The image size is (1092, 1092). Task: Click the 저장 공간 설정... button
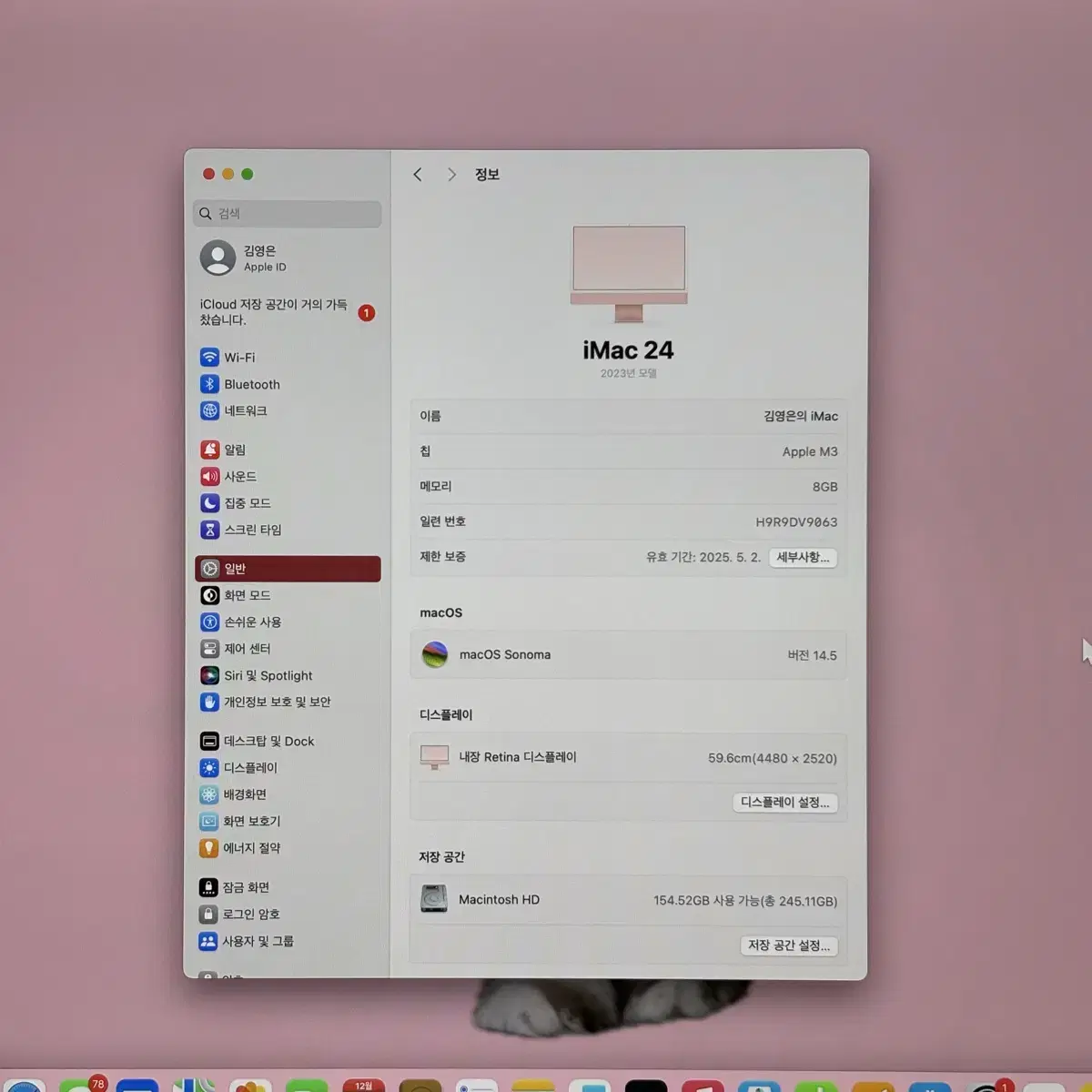(x=789, y=945)
